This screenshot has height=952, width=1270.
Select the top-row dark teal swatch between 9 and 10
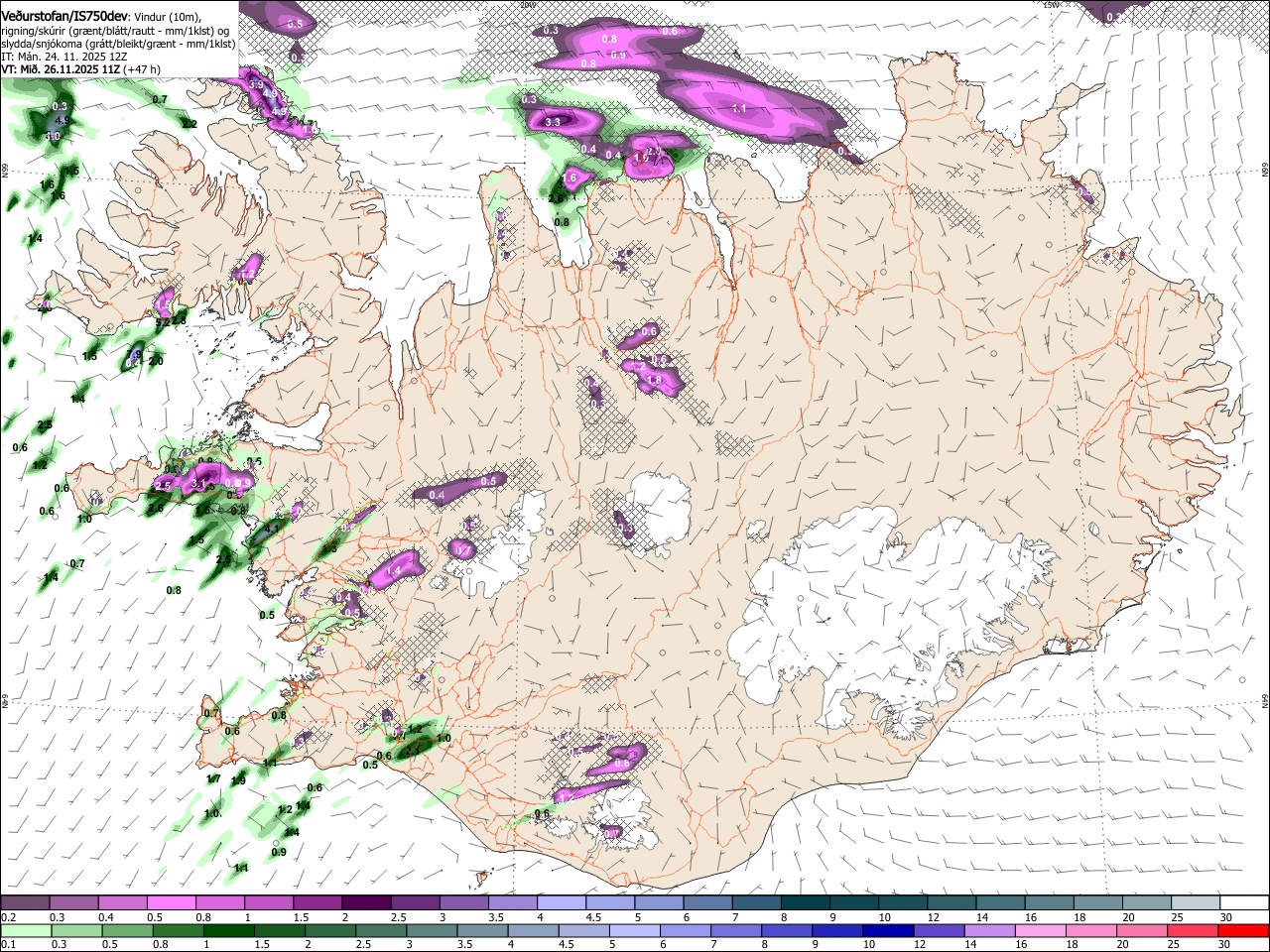[x=852, y=903]
